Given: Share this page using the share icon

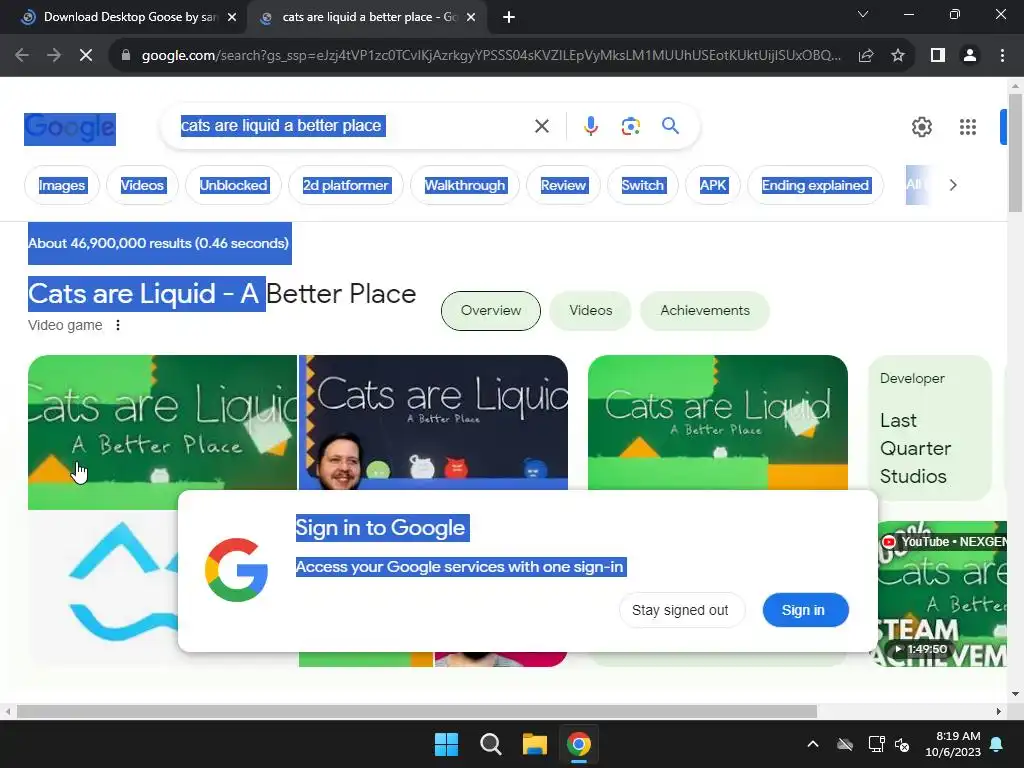Looking at the screenshot, I should pos(866,56).
